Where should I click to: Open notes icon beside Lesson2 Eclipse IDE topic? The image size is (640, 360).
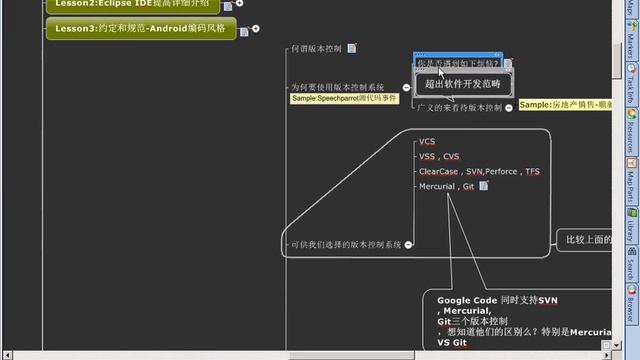228,6
